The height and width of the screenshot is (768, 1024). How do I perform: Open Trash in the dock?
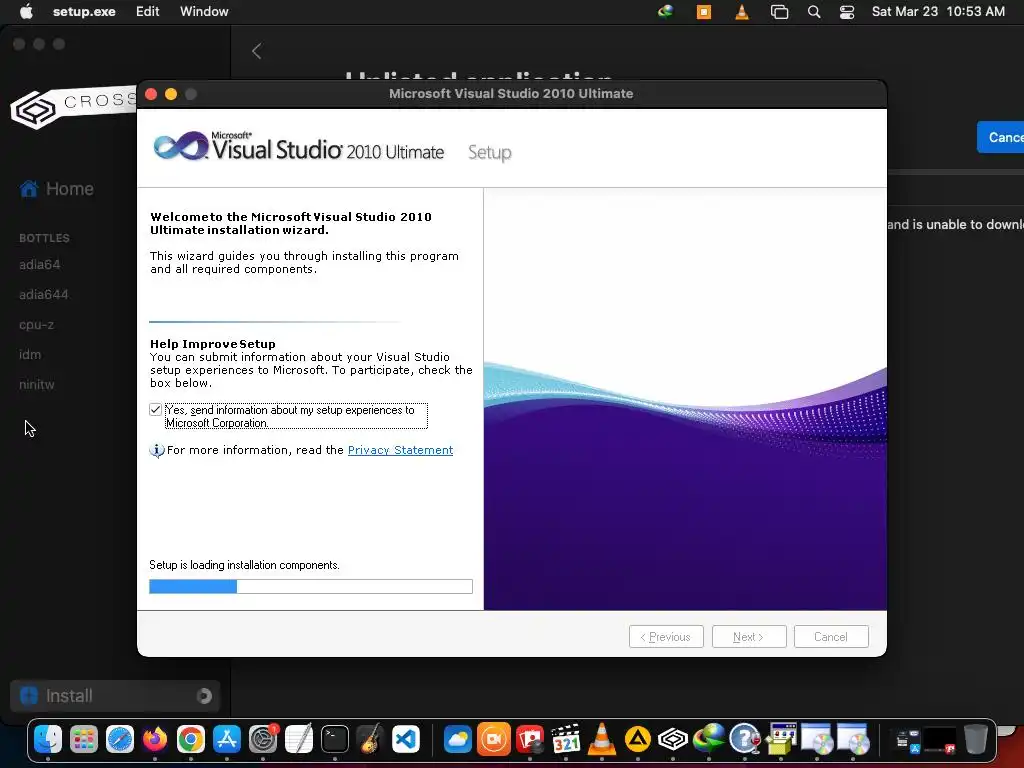coord(976,740)
